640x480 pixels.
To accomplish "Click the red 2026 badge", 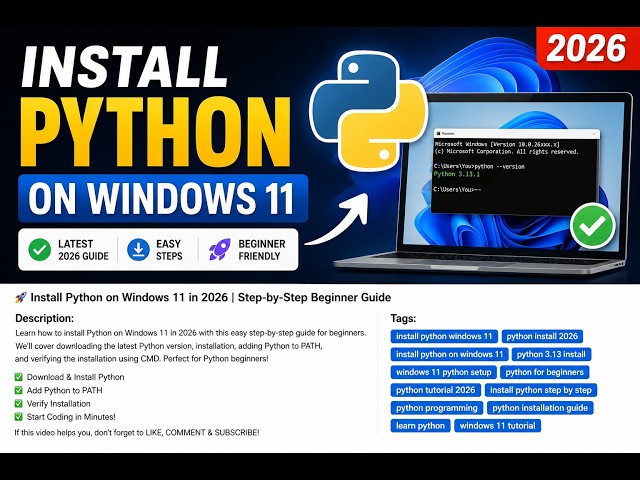I will click(588, 48).
